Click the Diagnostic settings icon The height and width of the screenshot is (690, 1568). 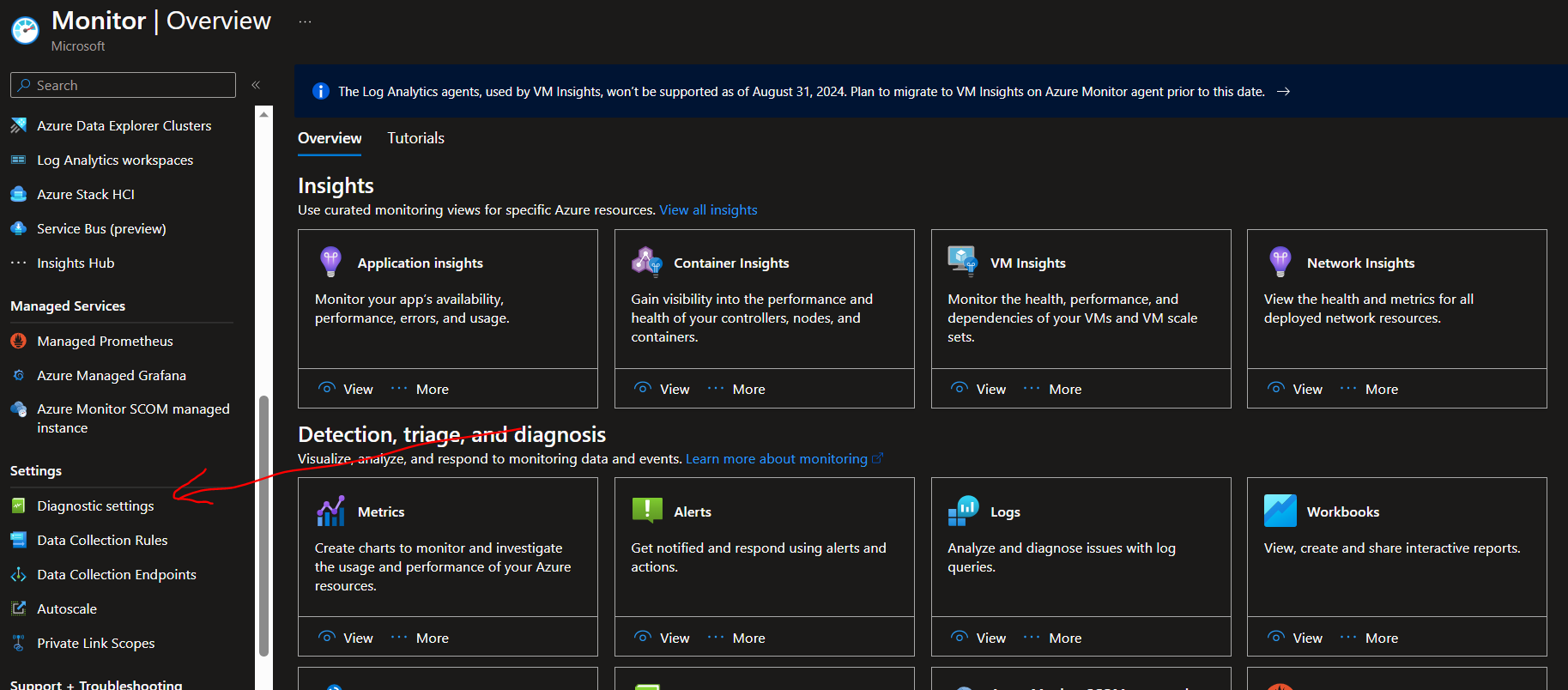(x=18, y=505)
